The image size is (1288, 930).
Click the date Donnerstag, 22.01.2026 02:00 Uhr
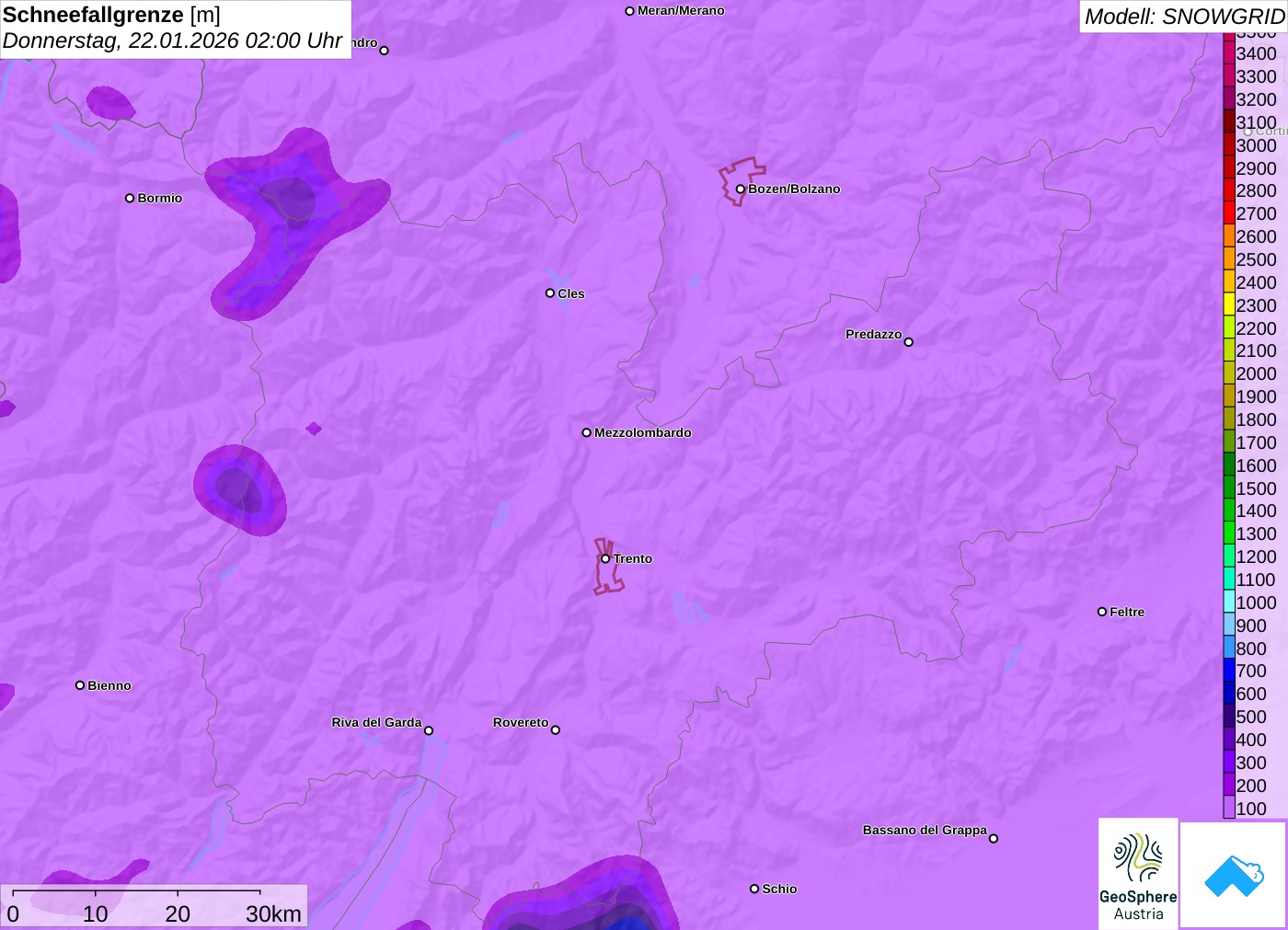coord(172,40)
